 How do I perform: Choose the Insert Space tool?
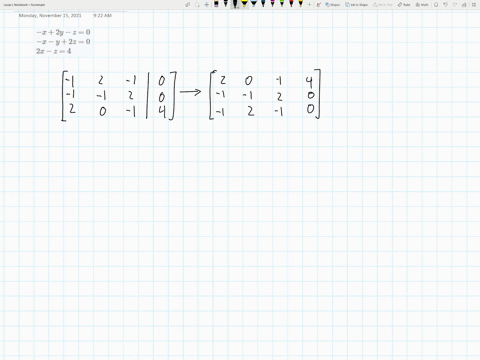(207, 5)
